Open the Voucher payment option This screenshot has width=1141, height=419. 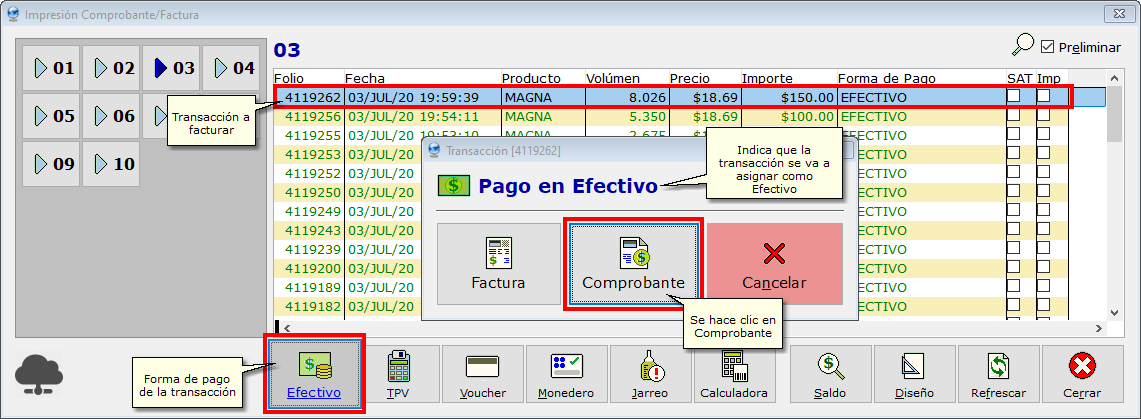point(482,374)
